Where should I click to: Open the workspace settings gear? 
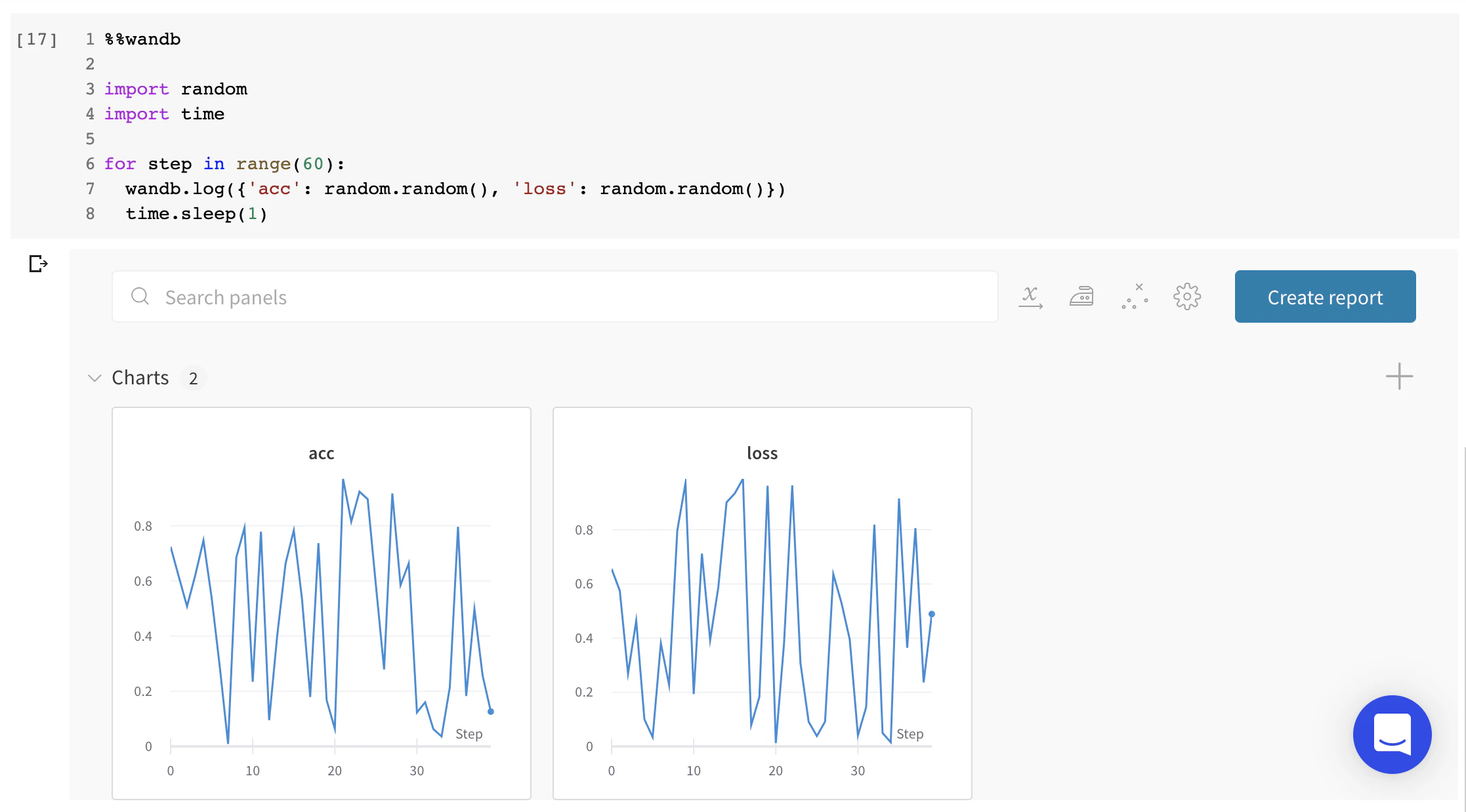pos(1187,296)
